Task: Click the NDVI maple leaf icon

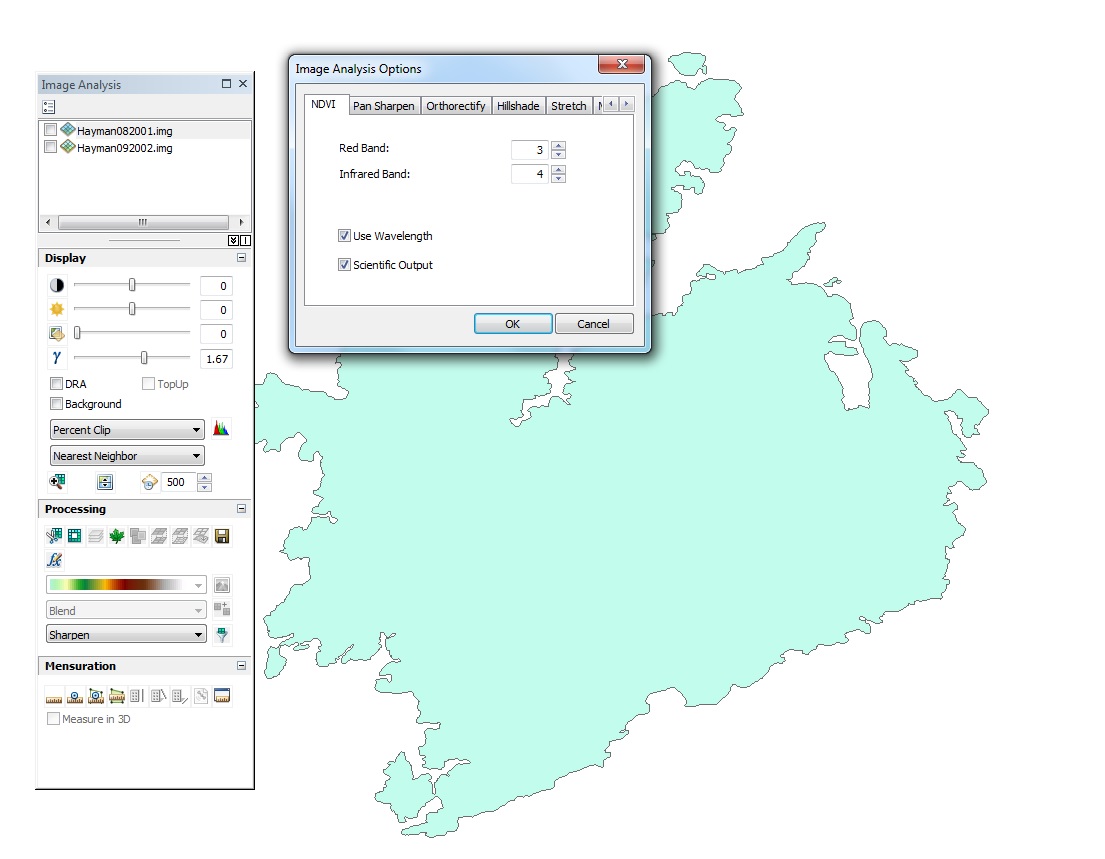Action: click(116, 537)
